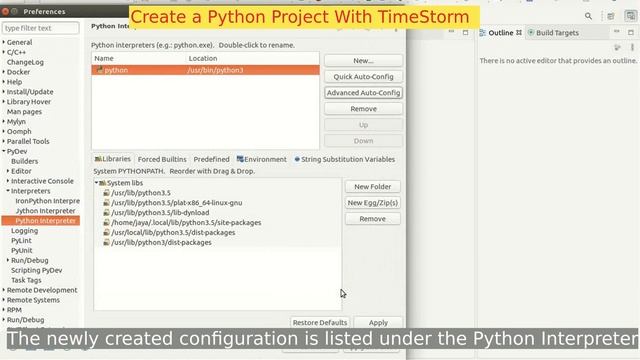Collapse the PyDev tree node
The height and width of the screenshot is (360, 640).
[4, 151]
